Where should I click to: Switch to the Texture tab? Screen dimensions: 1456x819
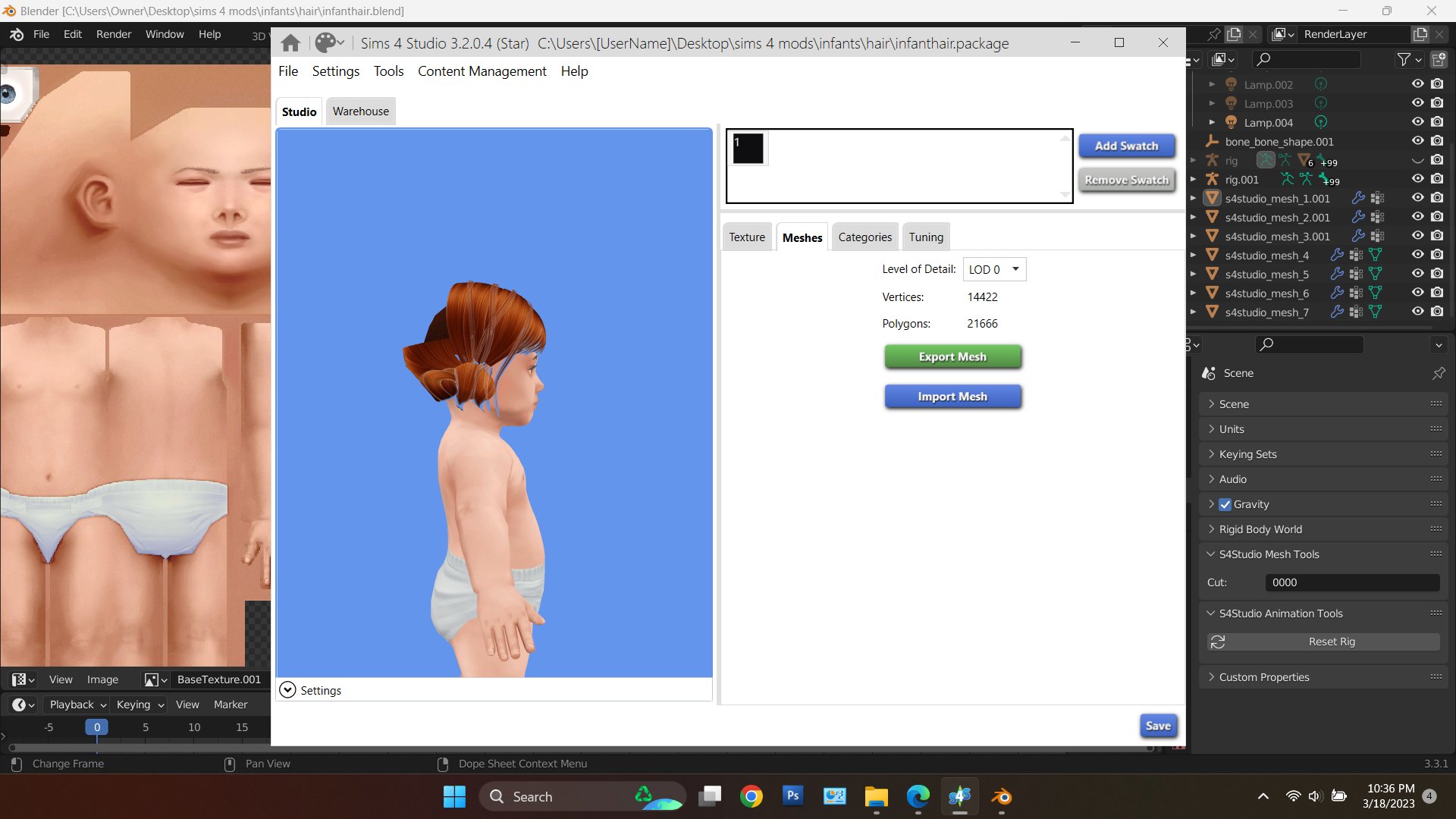tap(747, 237)
